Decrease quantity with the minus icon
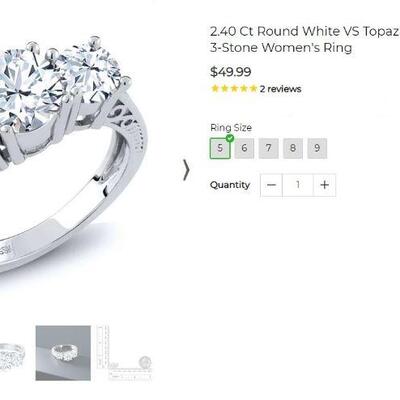This screenshot has height=400, width=400. point(272,185)
